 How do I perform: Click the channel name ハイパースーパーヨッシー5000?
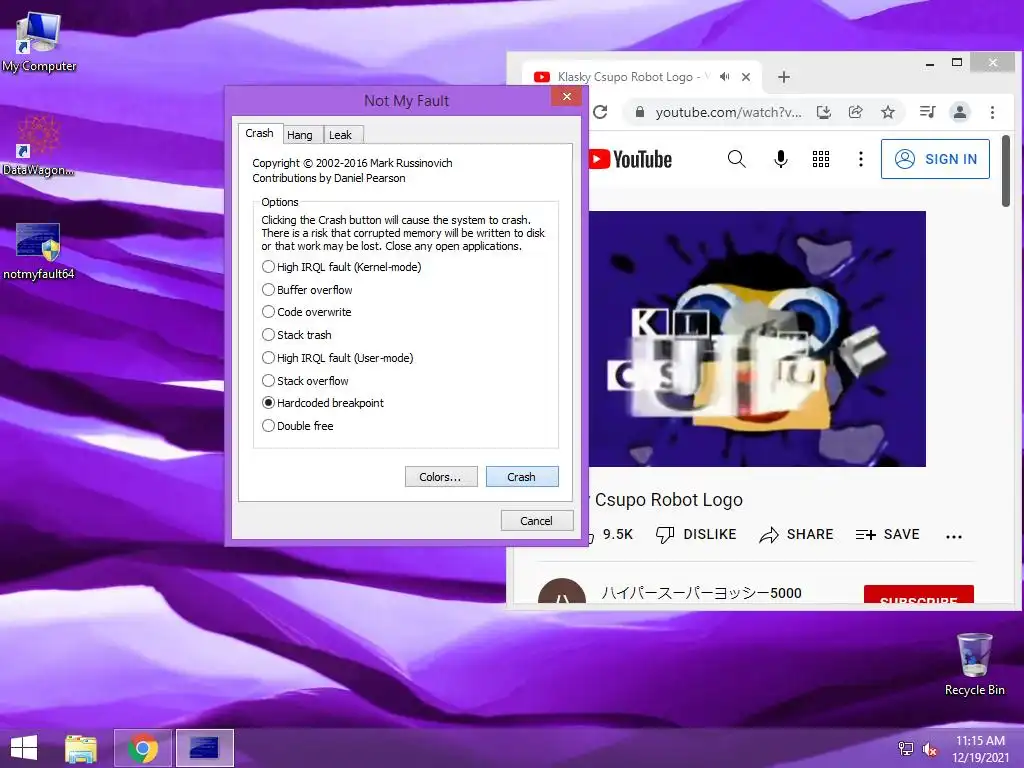(701, 593)
